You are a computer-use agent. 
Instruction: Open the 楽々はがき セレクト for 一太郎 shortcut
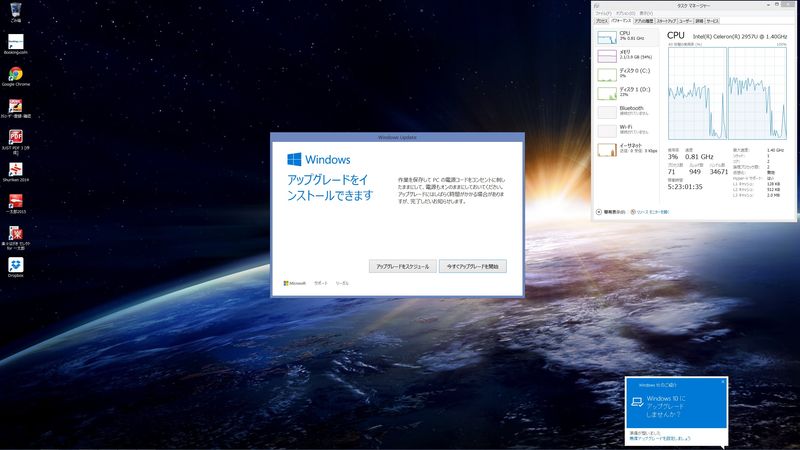click(x=16, y=238)
